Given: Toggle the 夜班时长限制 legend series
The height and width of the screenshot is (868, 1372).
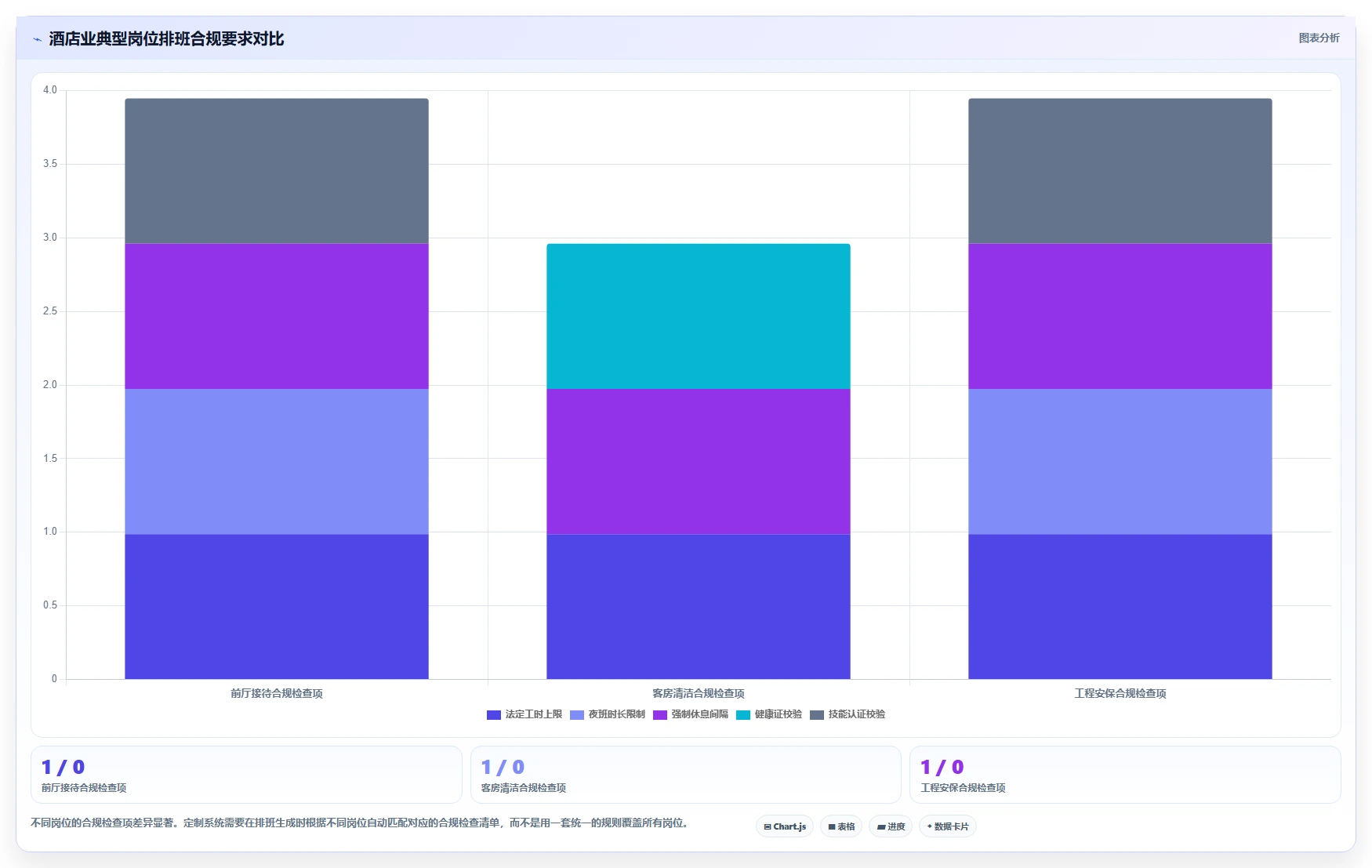Looking at the screenshot, I should pyautogui.click(x=608, y=714).
